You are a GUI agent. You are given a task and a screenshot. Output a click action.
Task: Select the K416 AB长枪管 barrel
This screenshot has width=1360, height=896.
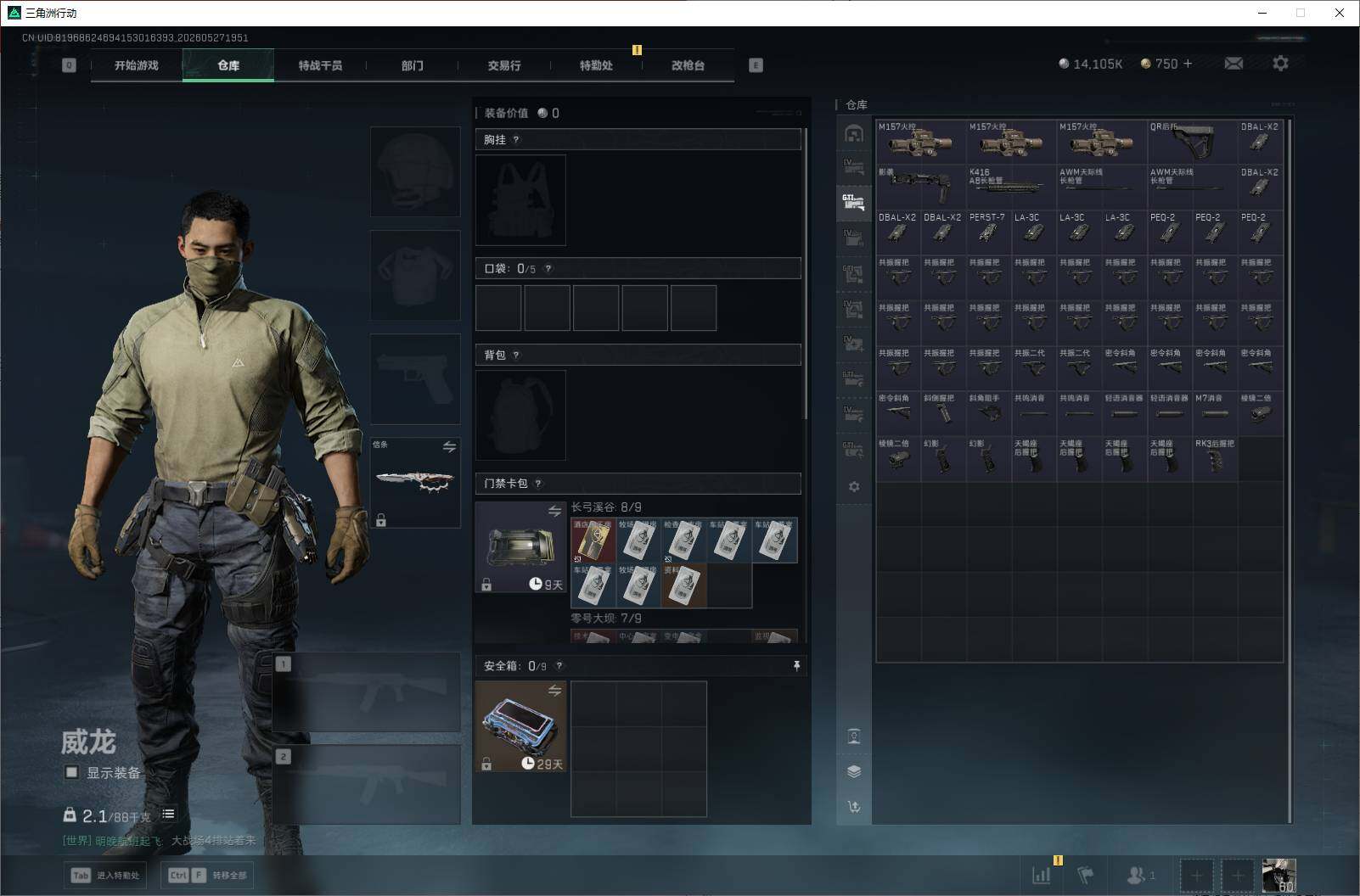point(1011,187)
